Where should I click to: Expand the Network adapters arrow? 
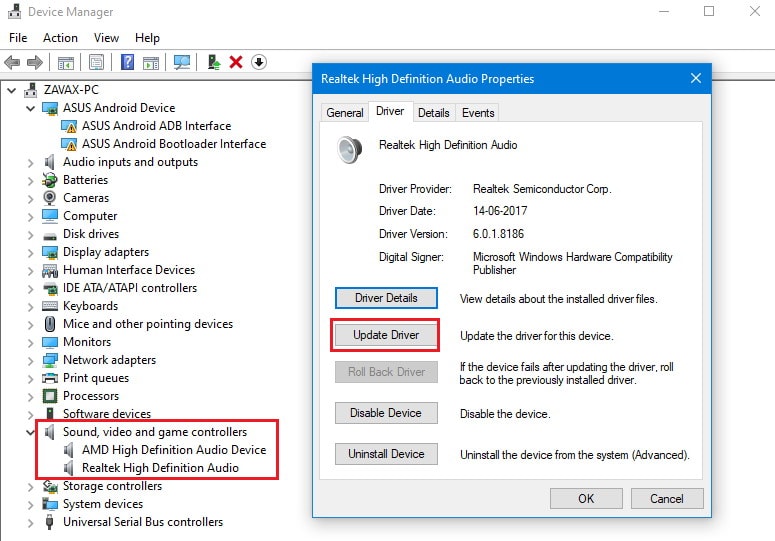pyautogui.click(x=31, y=361)
